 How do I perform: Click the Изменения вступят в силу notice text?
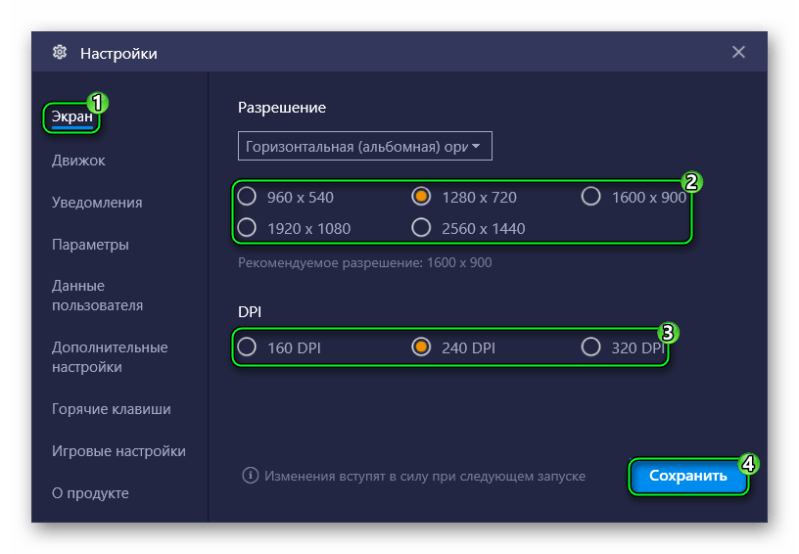[425, 476]
